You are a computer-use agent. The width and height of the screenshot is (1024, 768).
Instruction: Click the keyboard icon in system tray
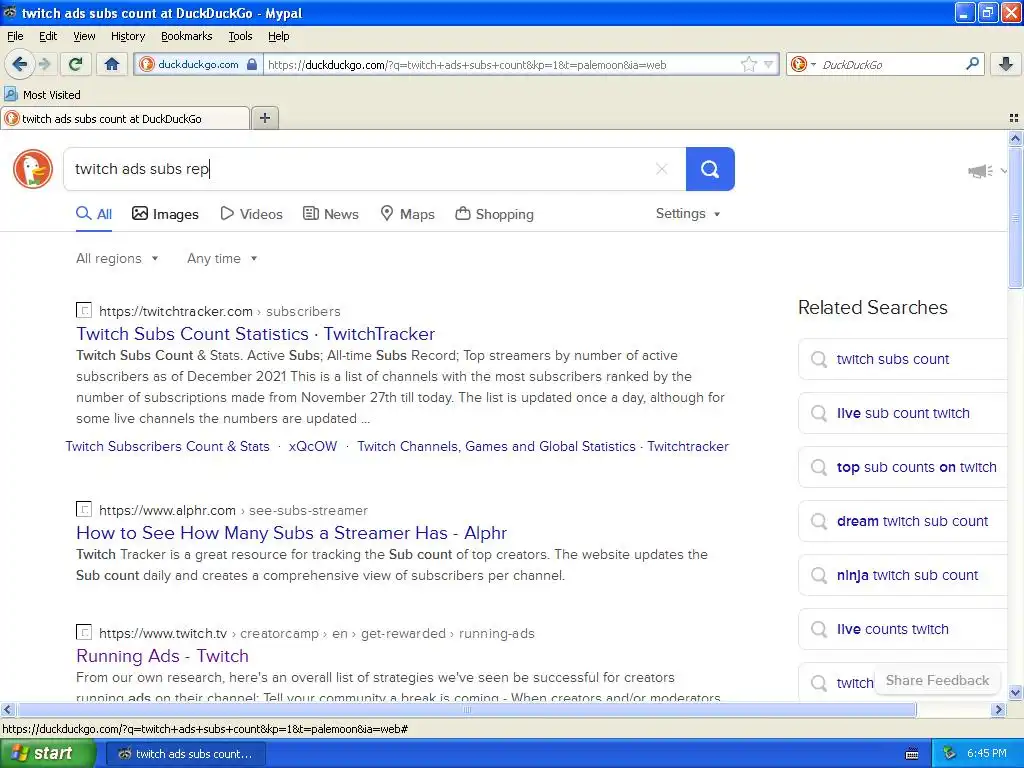click(912, 754)
